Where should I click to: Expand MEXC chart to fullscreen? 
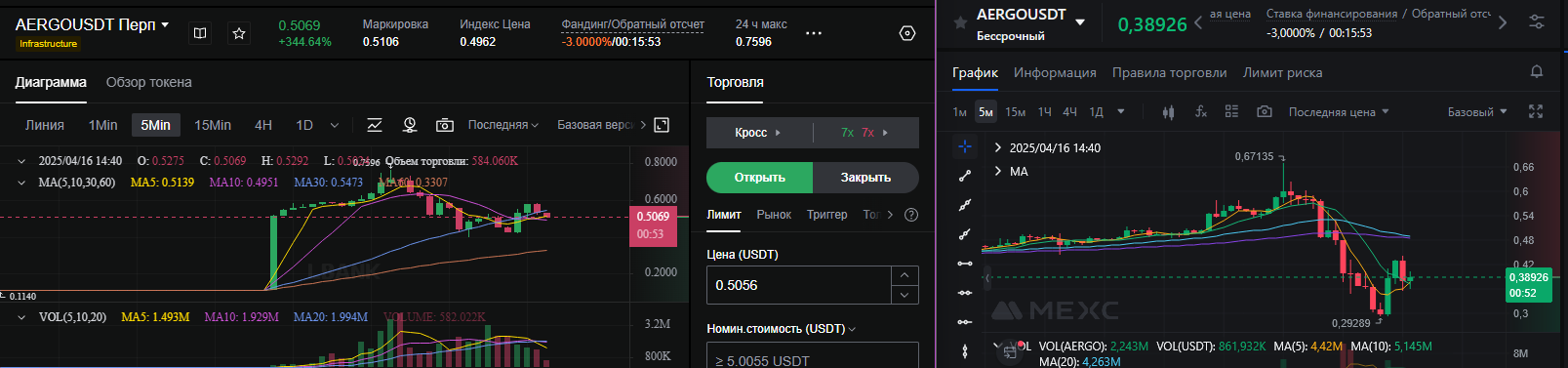(x=1536, y=112)
